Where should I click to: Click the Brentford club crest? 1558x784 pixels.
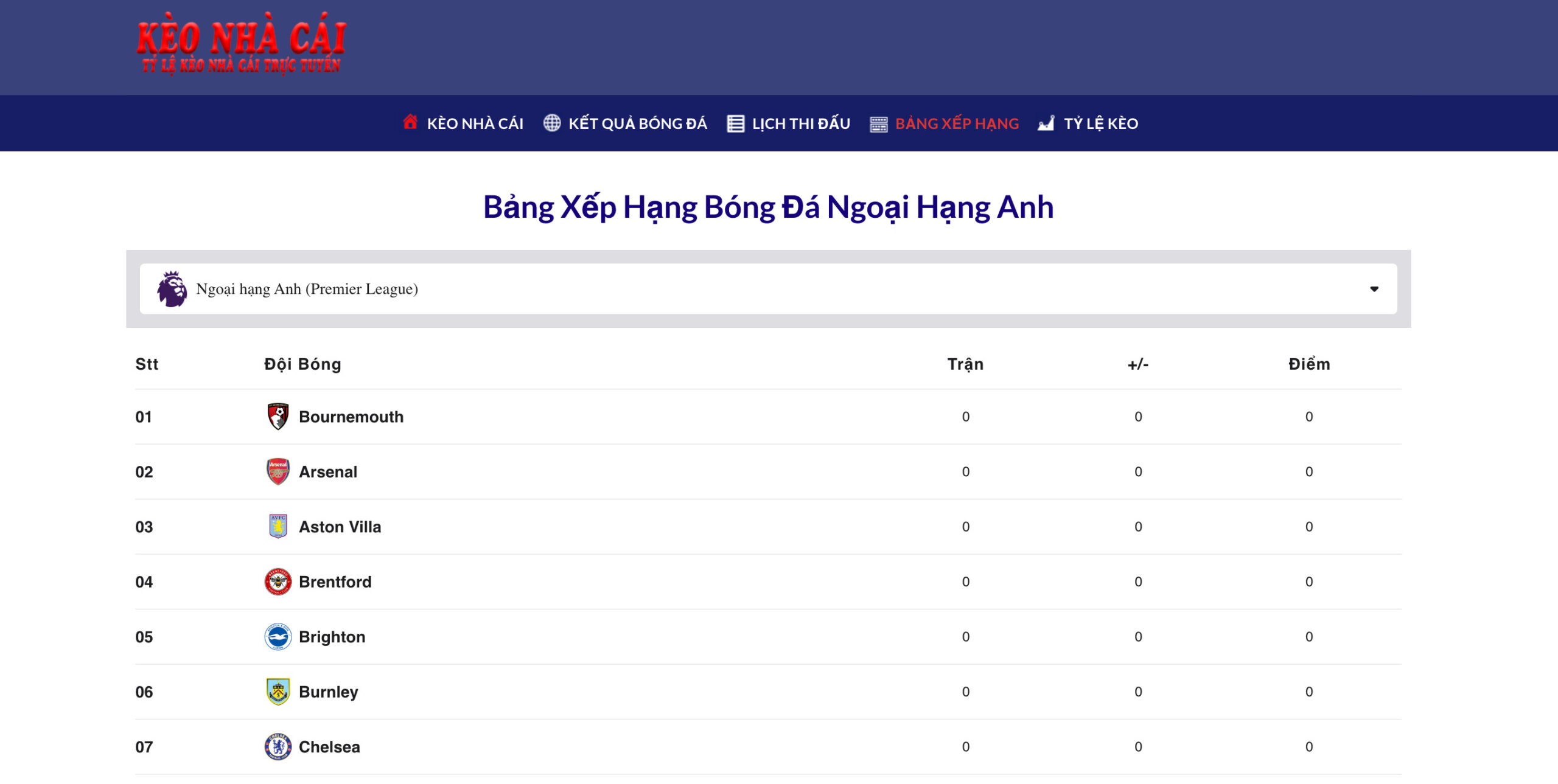pos(278,581)
